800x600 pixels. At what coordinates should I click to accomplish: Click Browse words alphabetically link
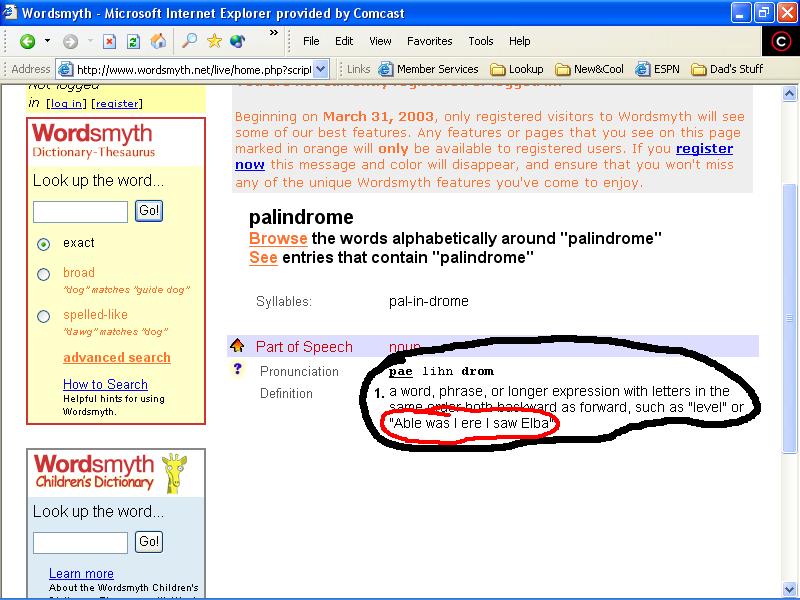(x=278, y=238)
